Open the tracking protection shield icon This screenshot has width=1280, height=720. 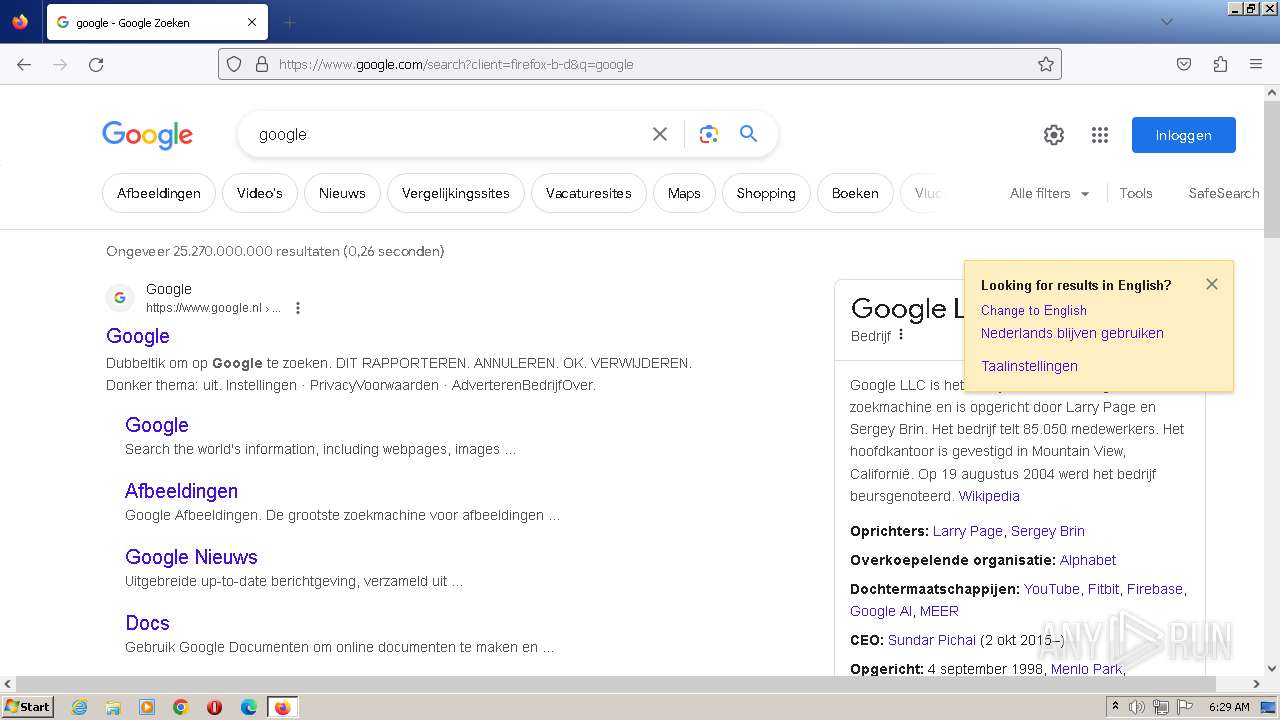[x=234, y=64]
